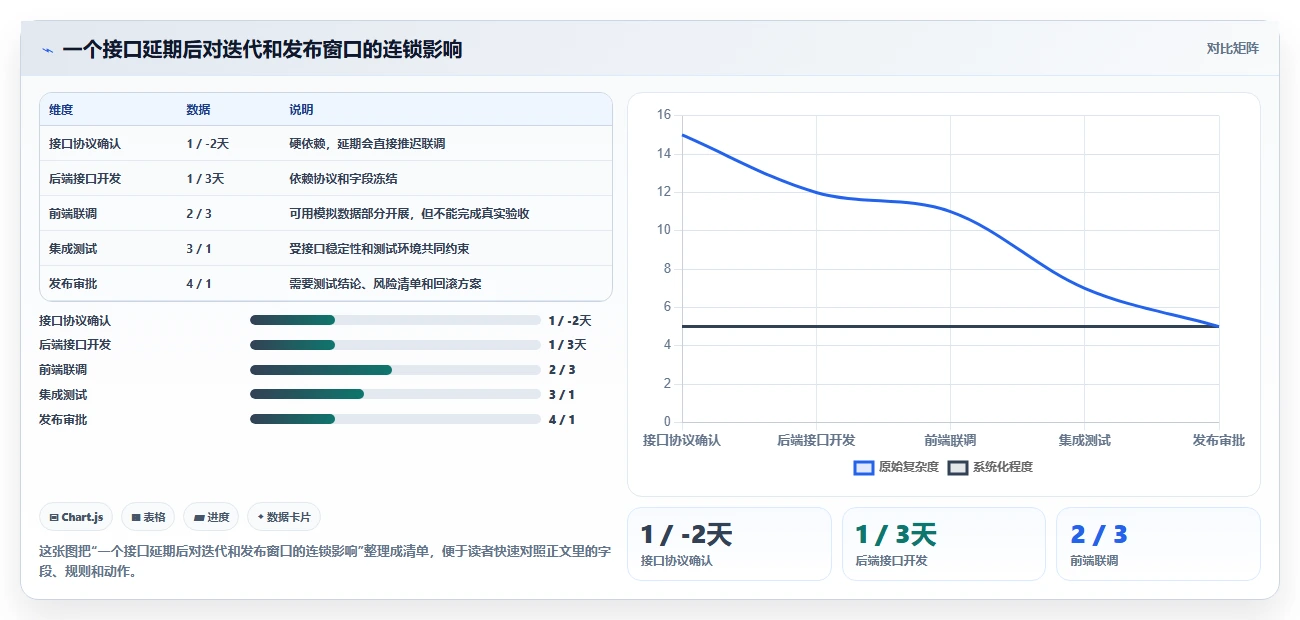Click the flat dark 系统化程度 line in chart
1300x620 pixels.
point(950,326)
